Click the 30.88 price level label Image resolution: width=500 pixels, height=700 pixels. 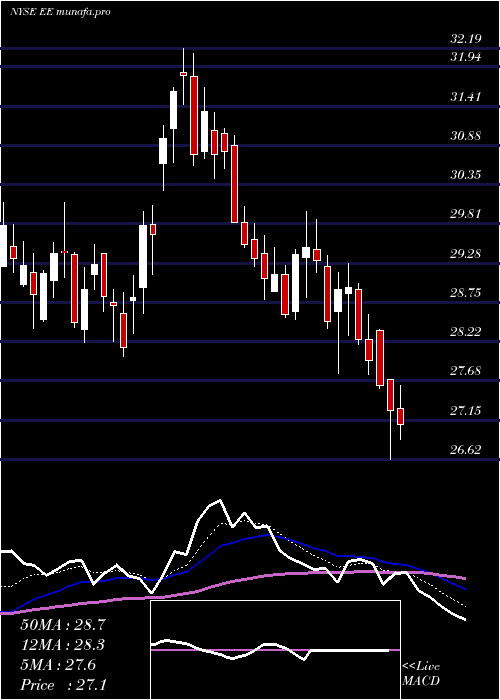(x=466, y=136)
